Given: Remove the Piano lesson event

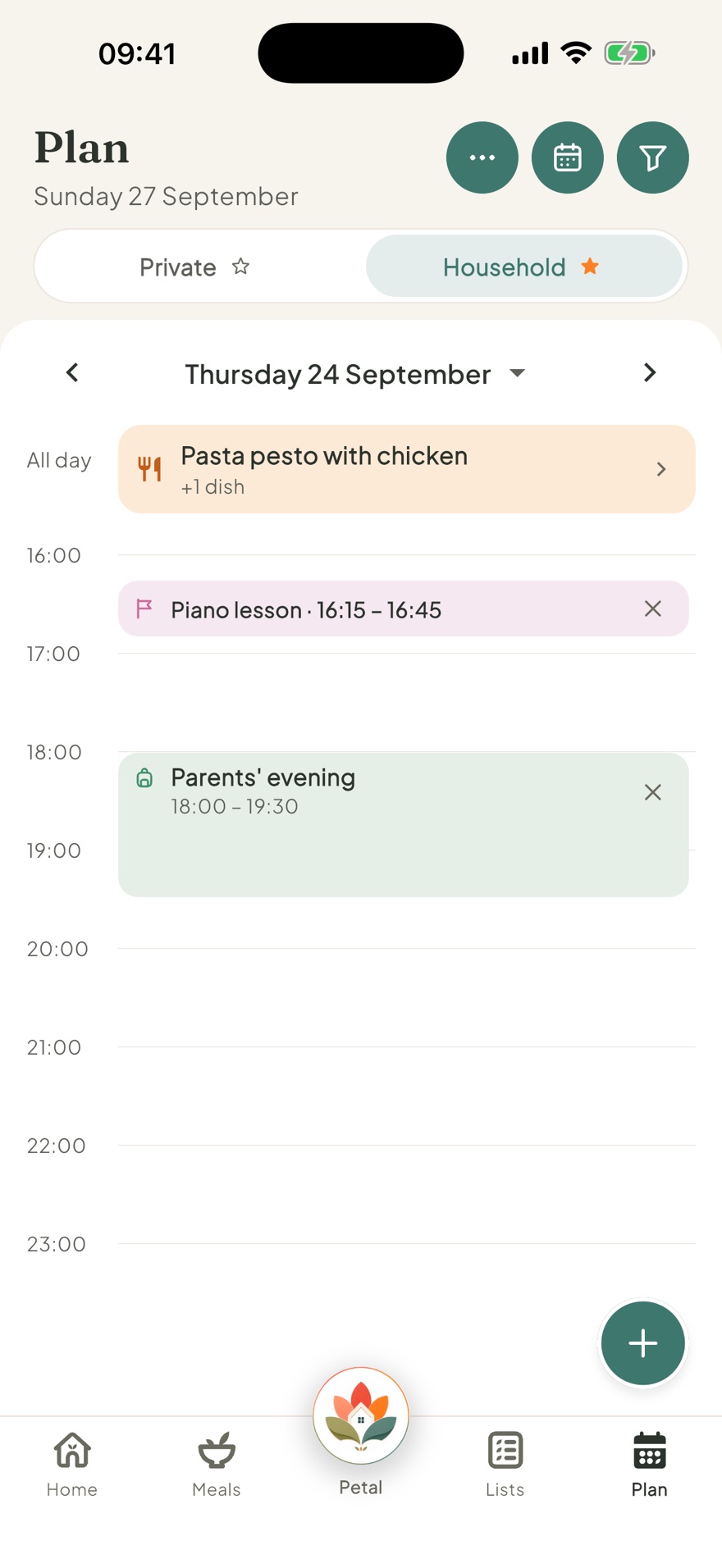Looking at the screenshot, I should 653,609.
